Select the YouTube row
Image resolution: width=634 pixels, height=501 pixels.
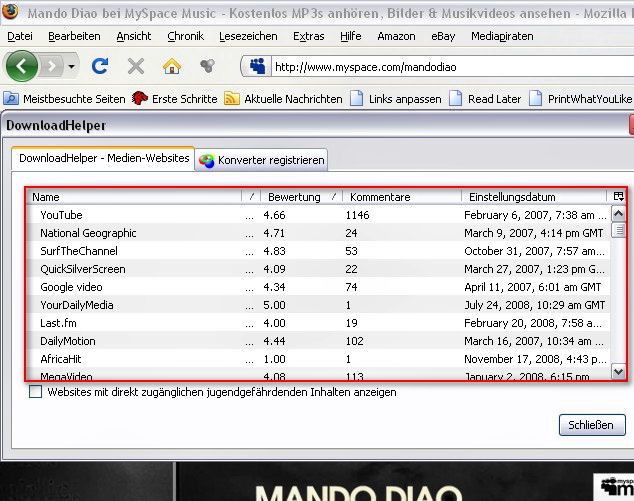[x=318, y=215]
